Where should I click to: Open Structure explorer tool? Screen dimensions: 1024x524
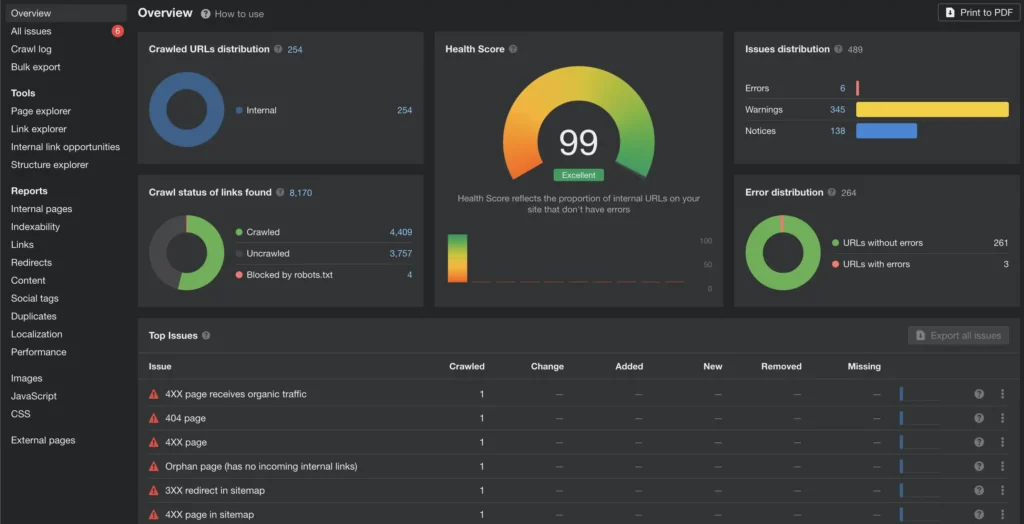pos(50,165)
